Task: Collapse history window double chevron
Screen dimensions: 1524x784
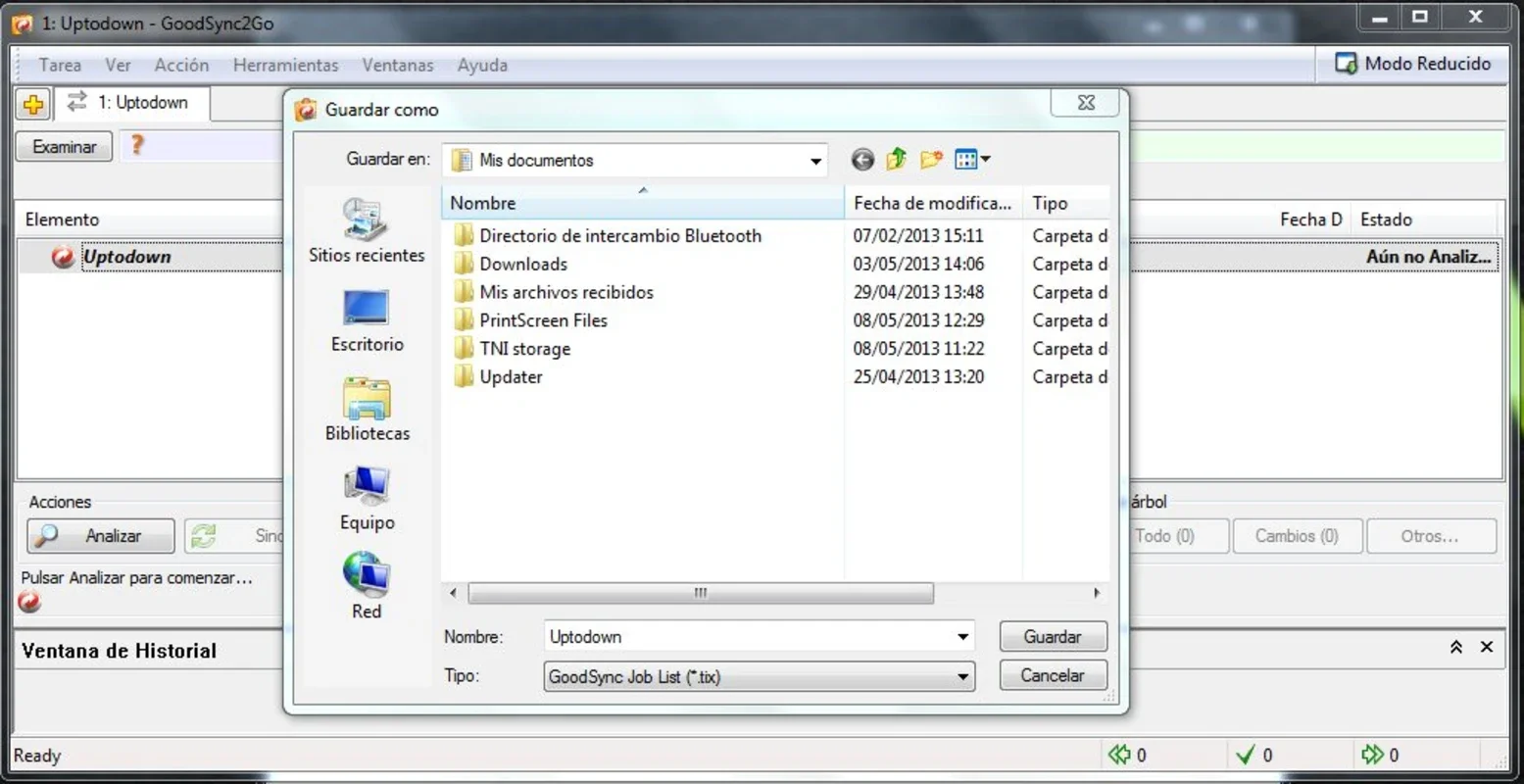Action: click(1456, 647)
